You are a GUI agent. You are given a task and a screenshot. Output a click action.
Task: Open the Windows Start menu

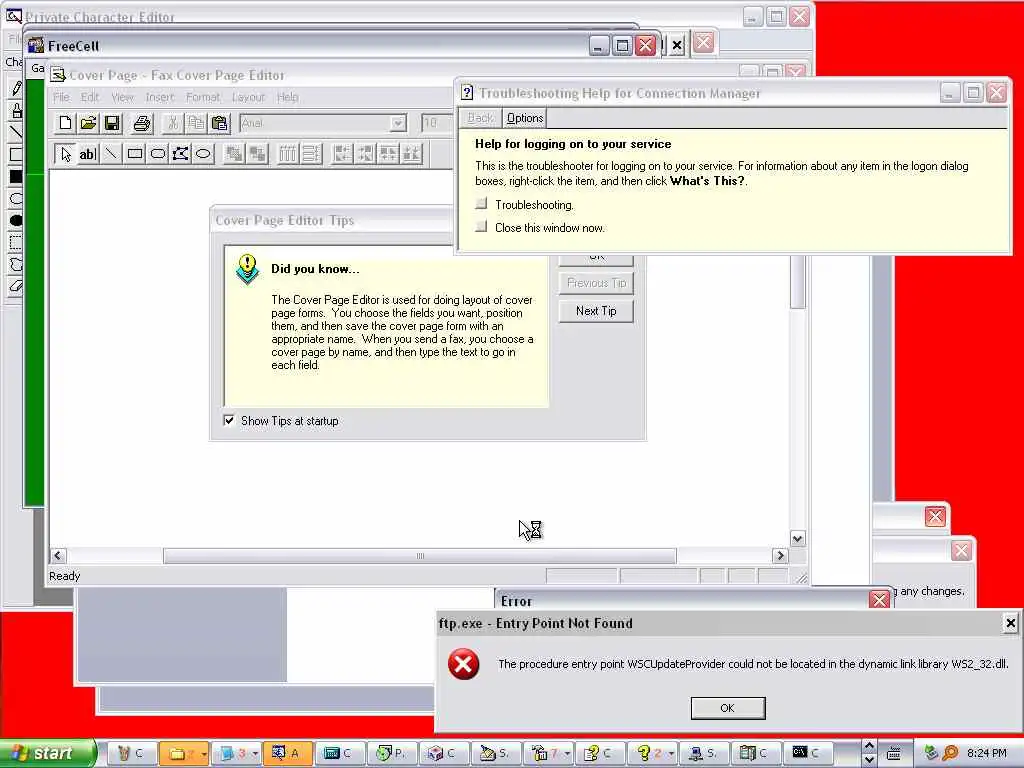pyautogui.click(x=47, y=753)
